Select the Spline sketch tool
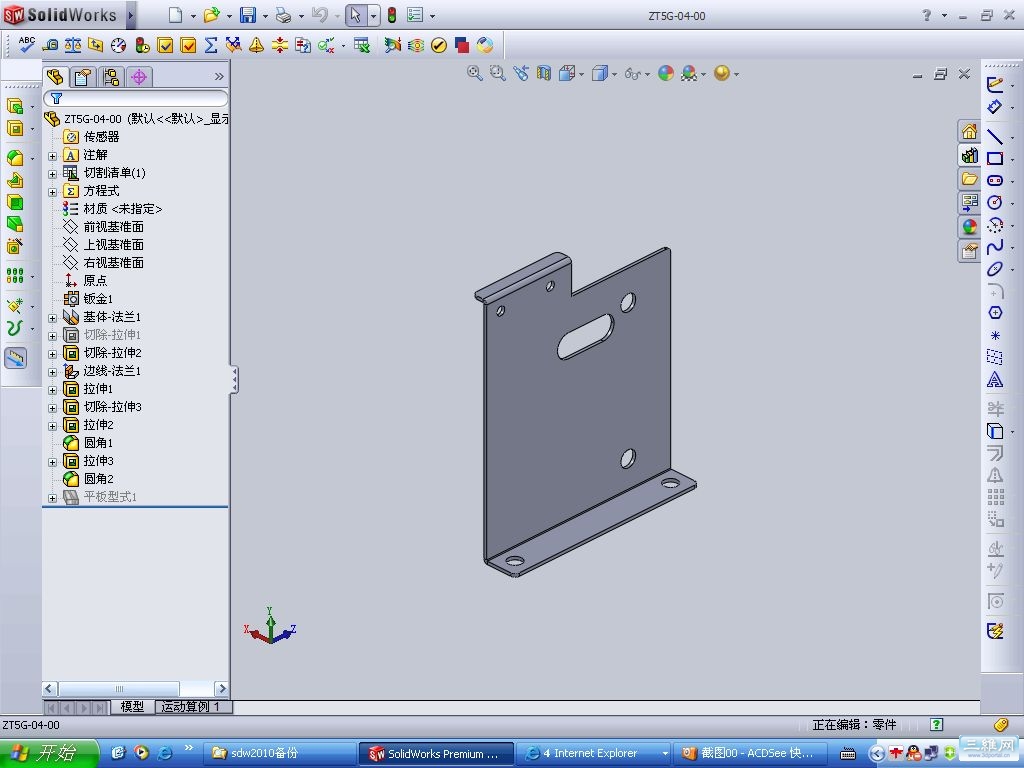This screenshot has height=768, width=1024. point(995,247)
